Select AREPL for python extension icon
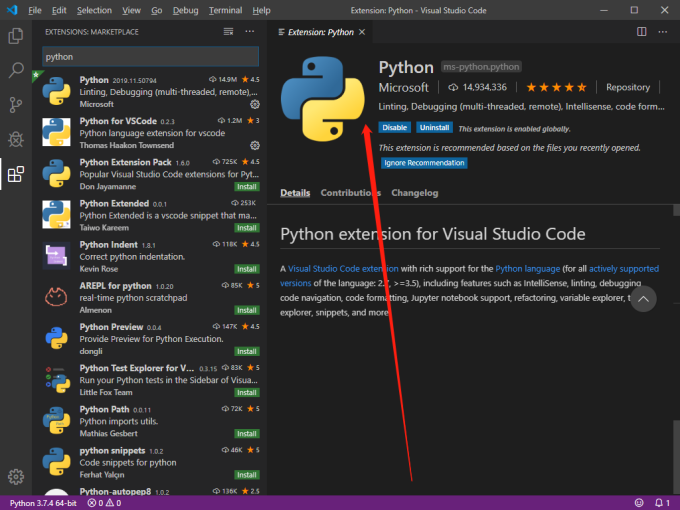Screen dimensions: 680x510 click(x=56, y=297)
